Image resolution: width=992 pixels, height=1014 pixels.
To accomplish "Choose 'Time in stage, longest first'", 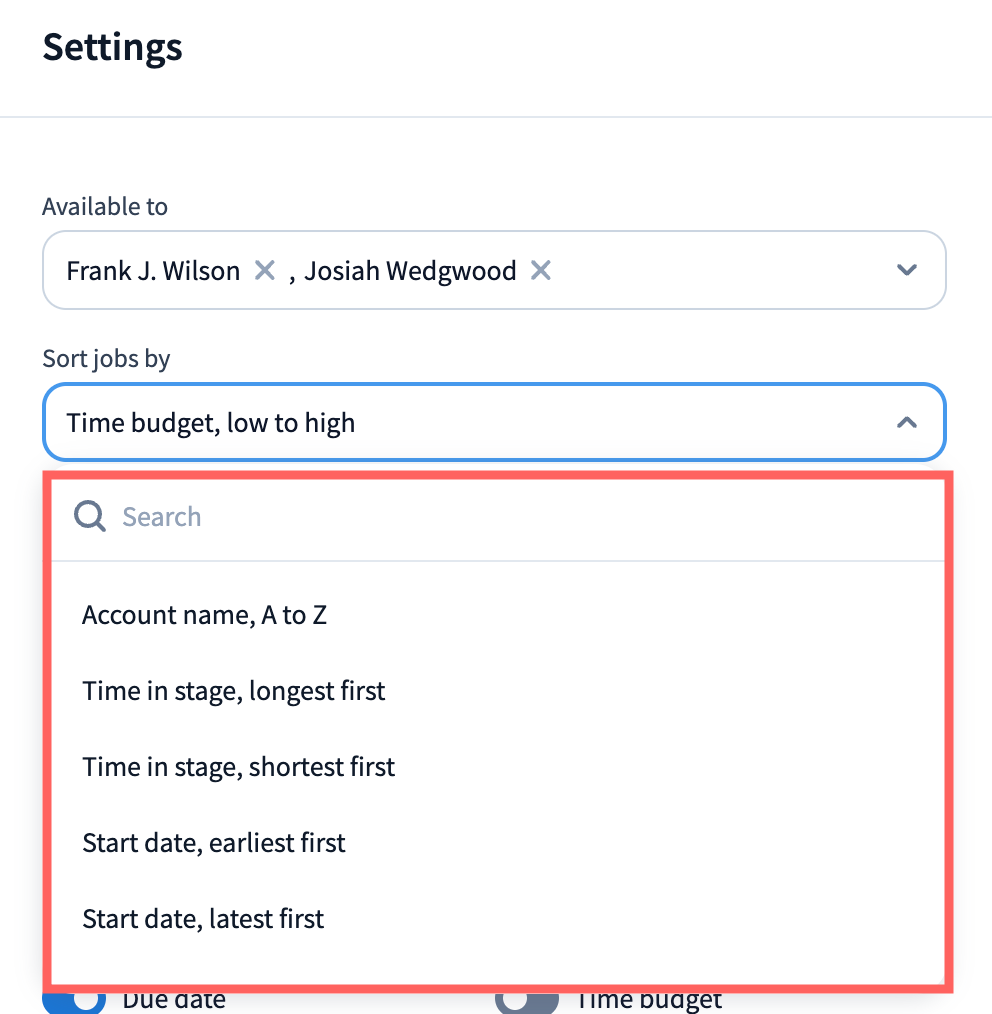I will click(234, 691).
